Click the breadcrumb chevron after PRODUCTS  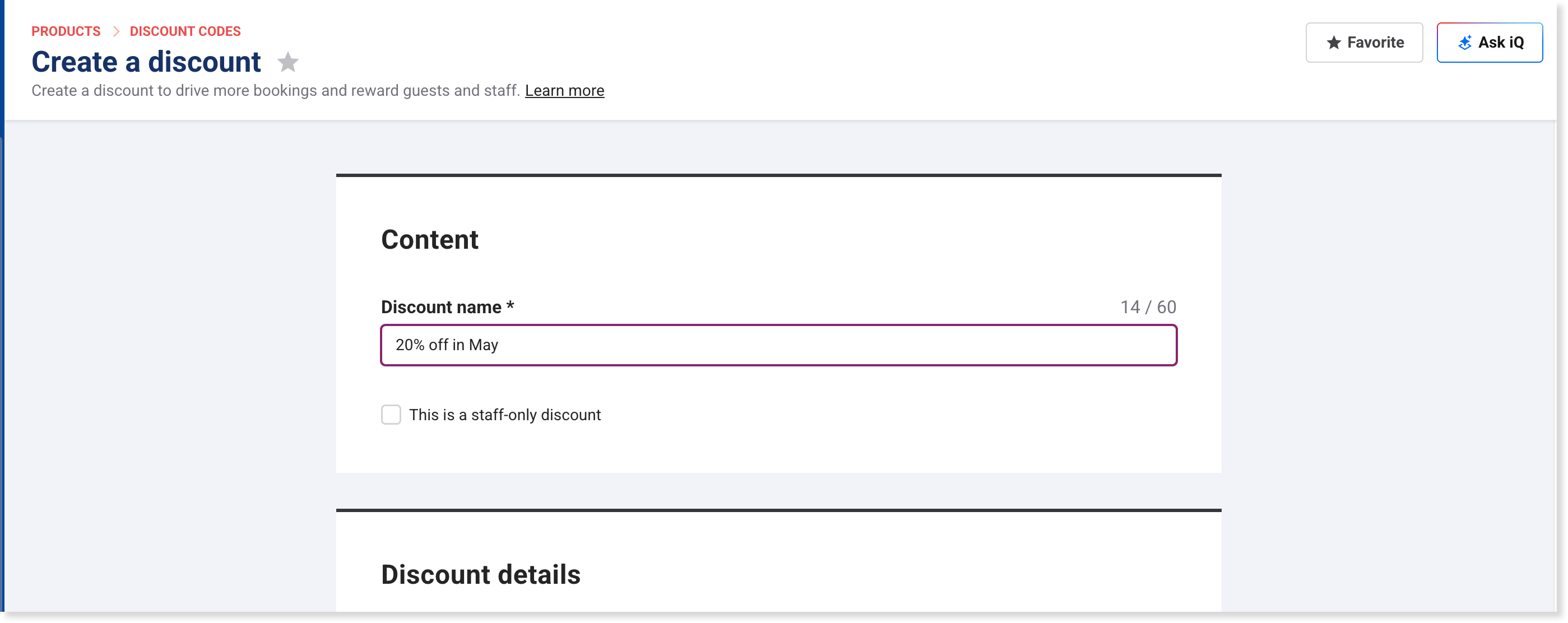(x=115, y=31)
